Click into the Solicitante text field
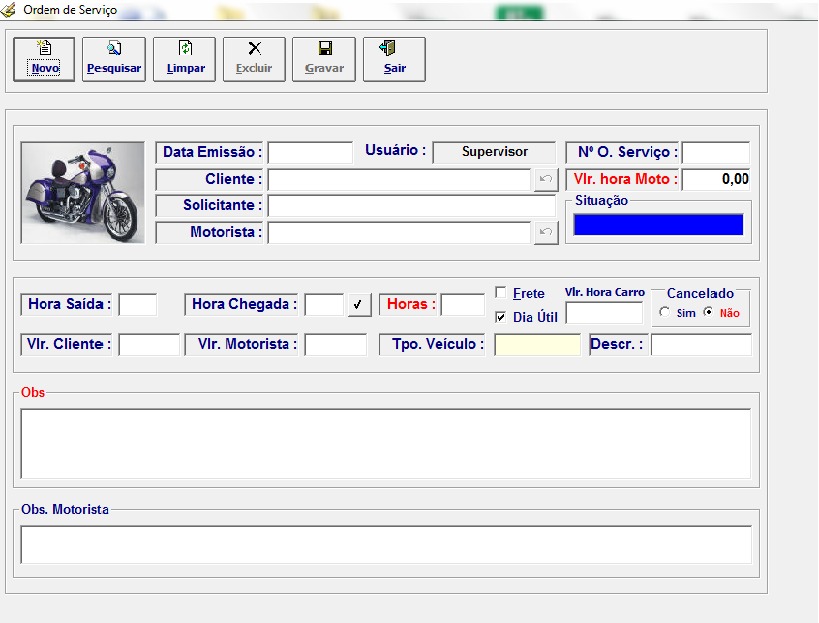 [x=411, y=206]
